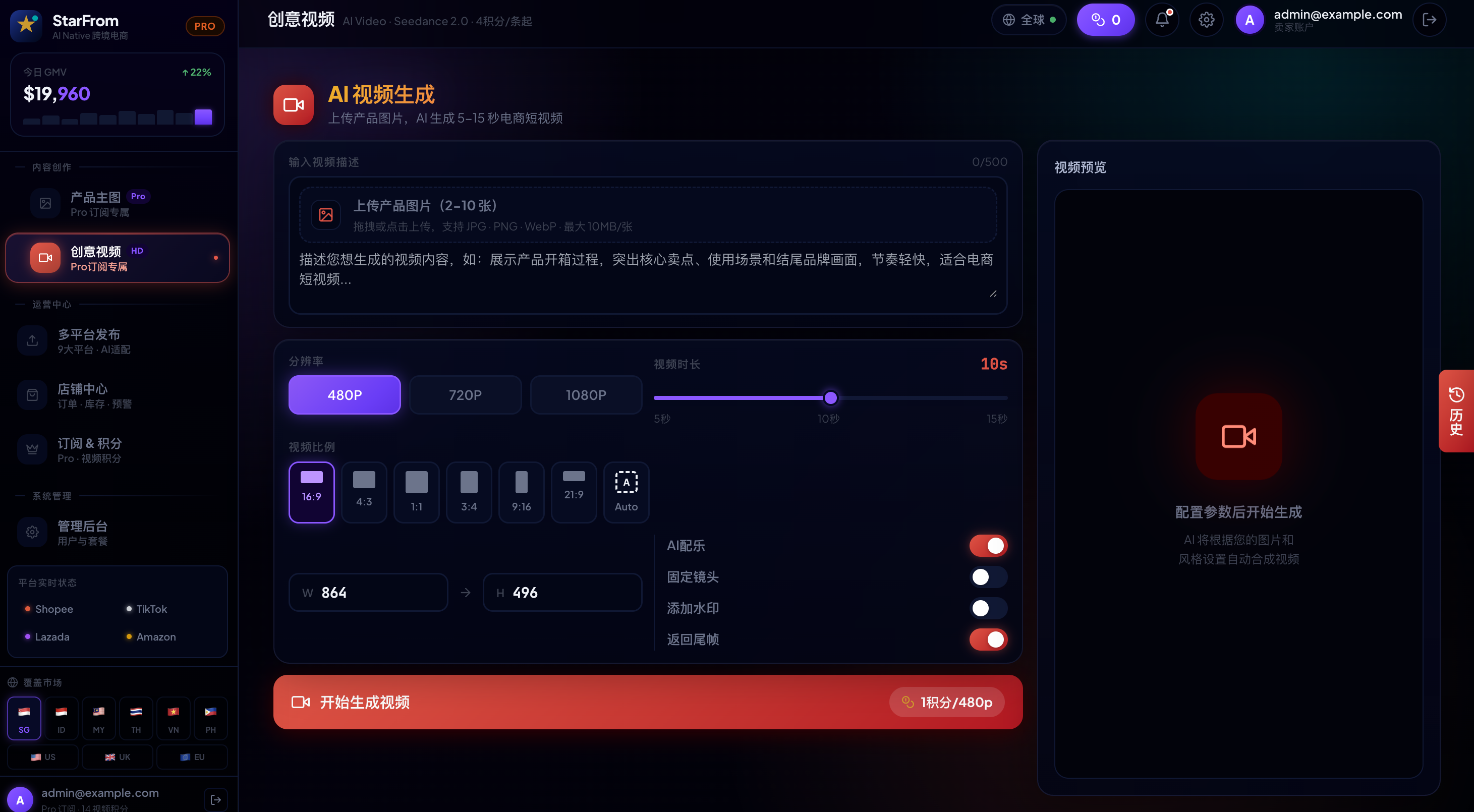Open 订阅 & 积分 in sidebar
The width and height of the screenshot is (1474, 812).
point(118,449)
